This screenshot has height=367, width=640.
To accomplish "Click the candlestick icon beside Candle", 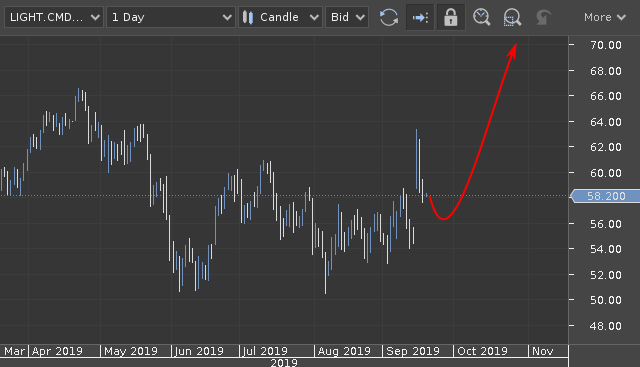I will click(x=248, y=17).
